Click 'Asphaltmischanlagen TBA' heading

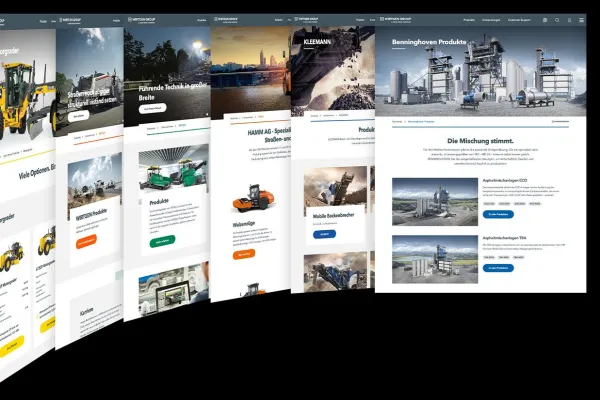504,238
